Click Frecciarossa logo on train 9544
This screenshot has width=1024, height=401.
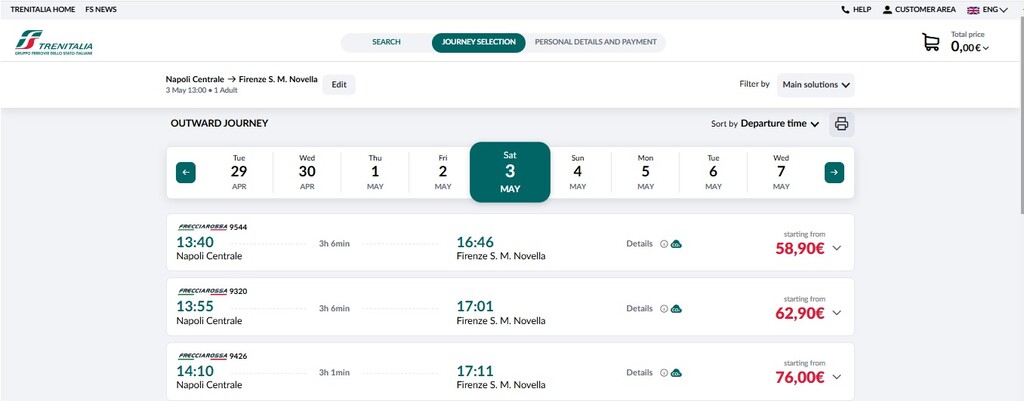coord(202,227)
